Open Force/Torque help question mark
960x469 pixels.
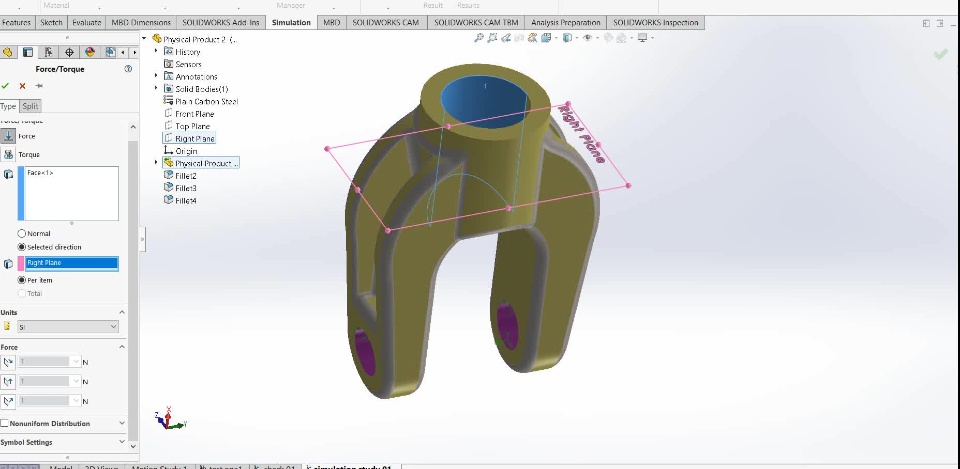128,69
